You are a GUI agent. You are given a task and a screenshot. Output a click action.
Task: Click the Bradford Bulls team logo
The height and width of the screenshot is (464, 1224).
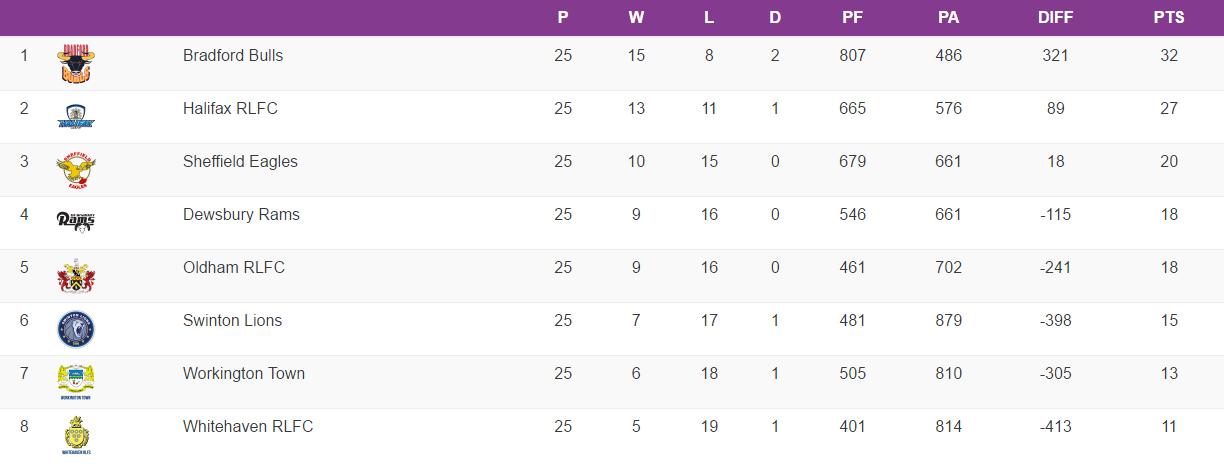(76, 63)
